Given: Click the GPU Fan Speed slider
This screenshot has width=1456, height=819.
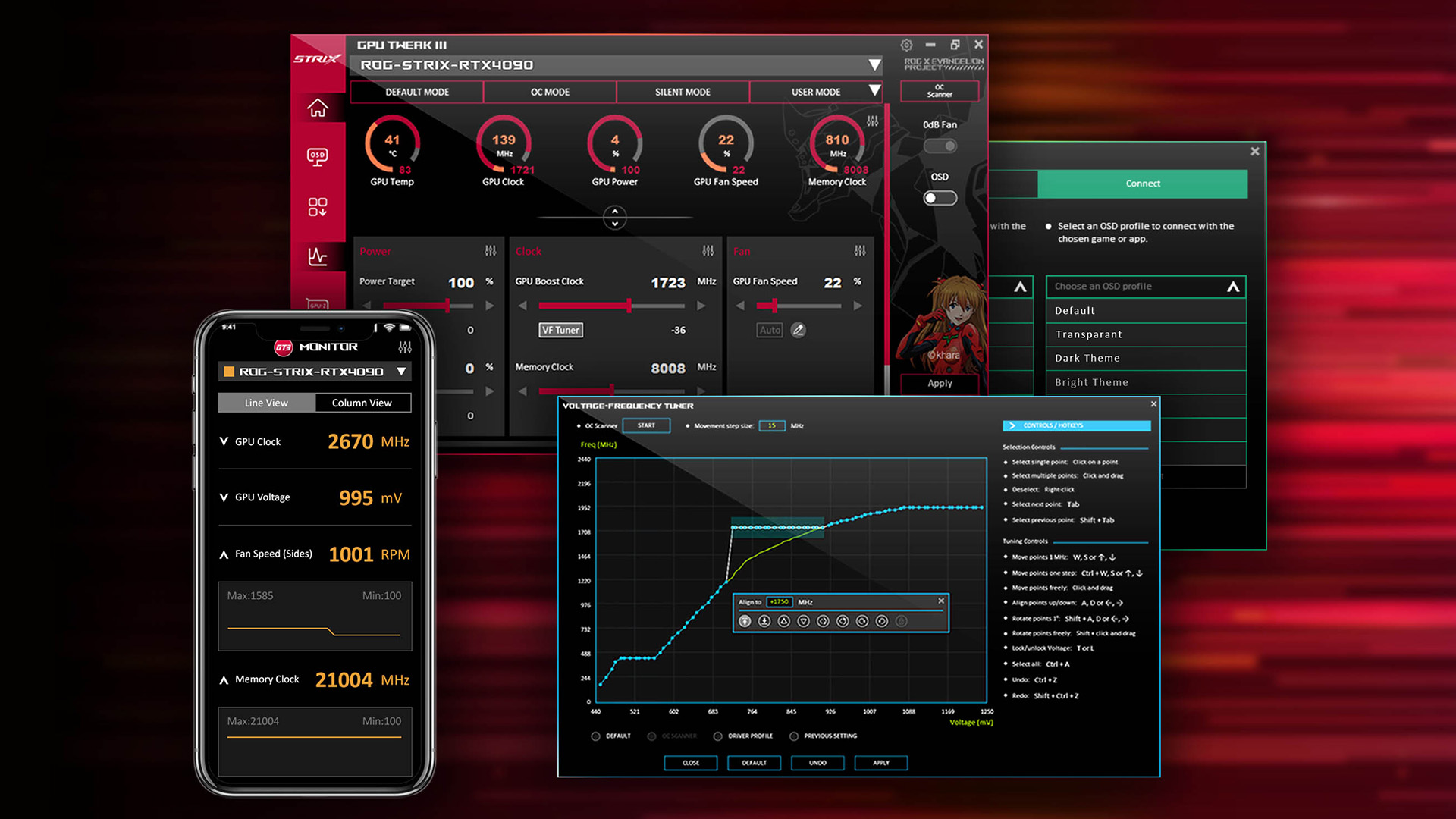Looking at the screenshot, I should (799, 306).
